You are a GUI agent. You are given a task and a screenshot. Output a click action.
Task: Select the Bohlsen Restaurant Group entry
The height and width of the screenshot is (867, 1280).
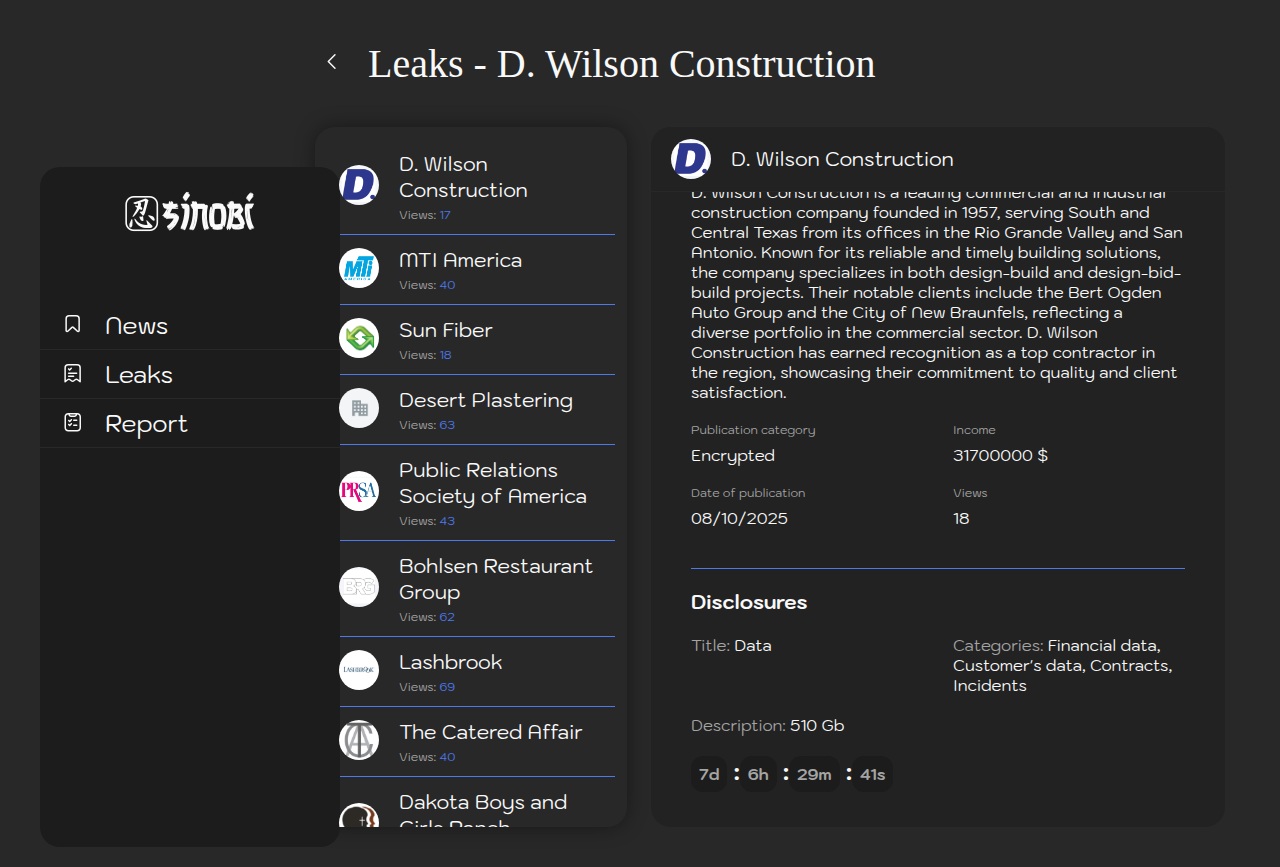(495, 579)
